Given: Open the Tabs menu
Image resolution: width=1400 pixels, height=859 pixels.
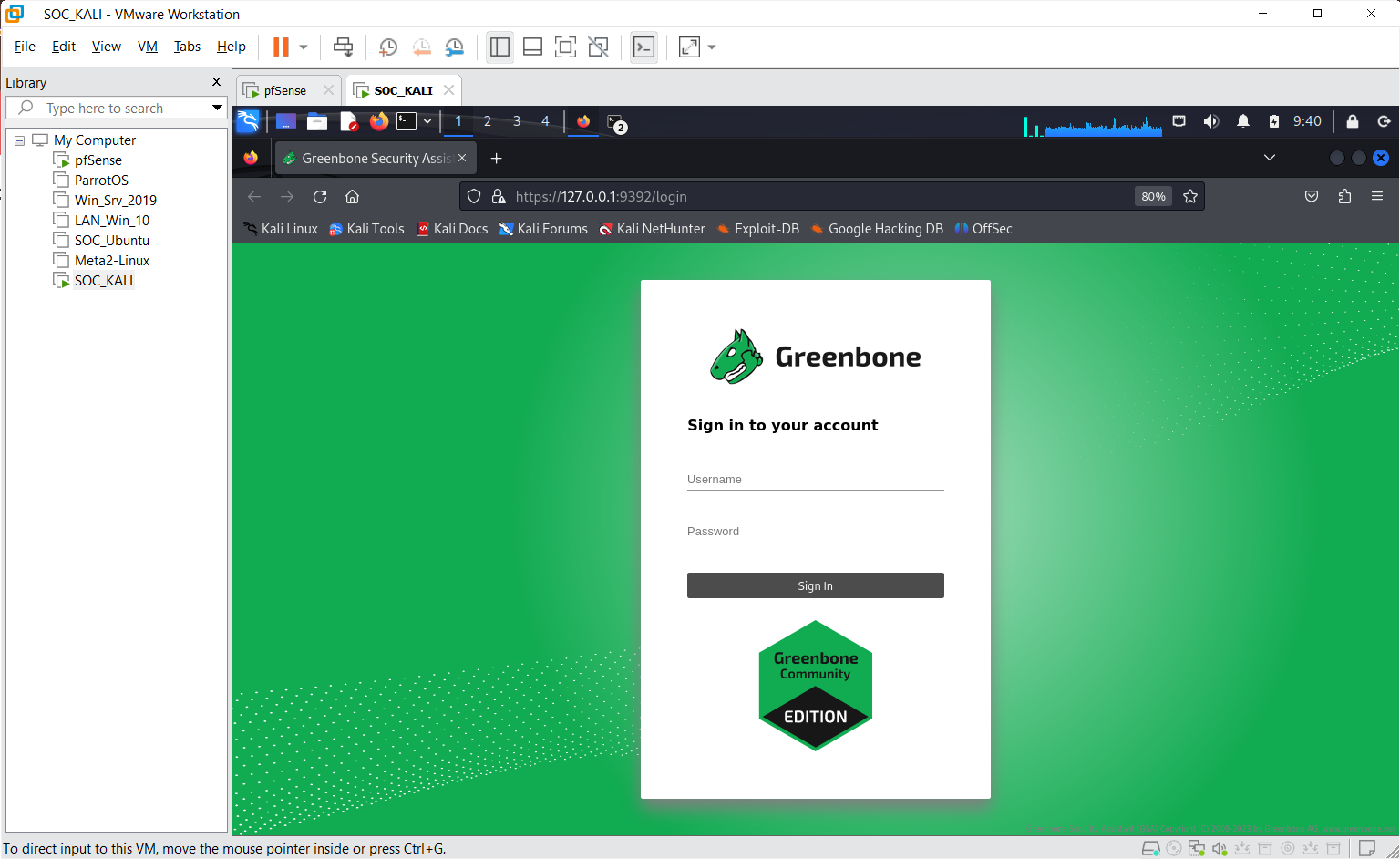Looking at the screenshot, I should point(187,47).
